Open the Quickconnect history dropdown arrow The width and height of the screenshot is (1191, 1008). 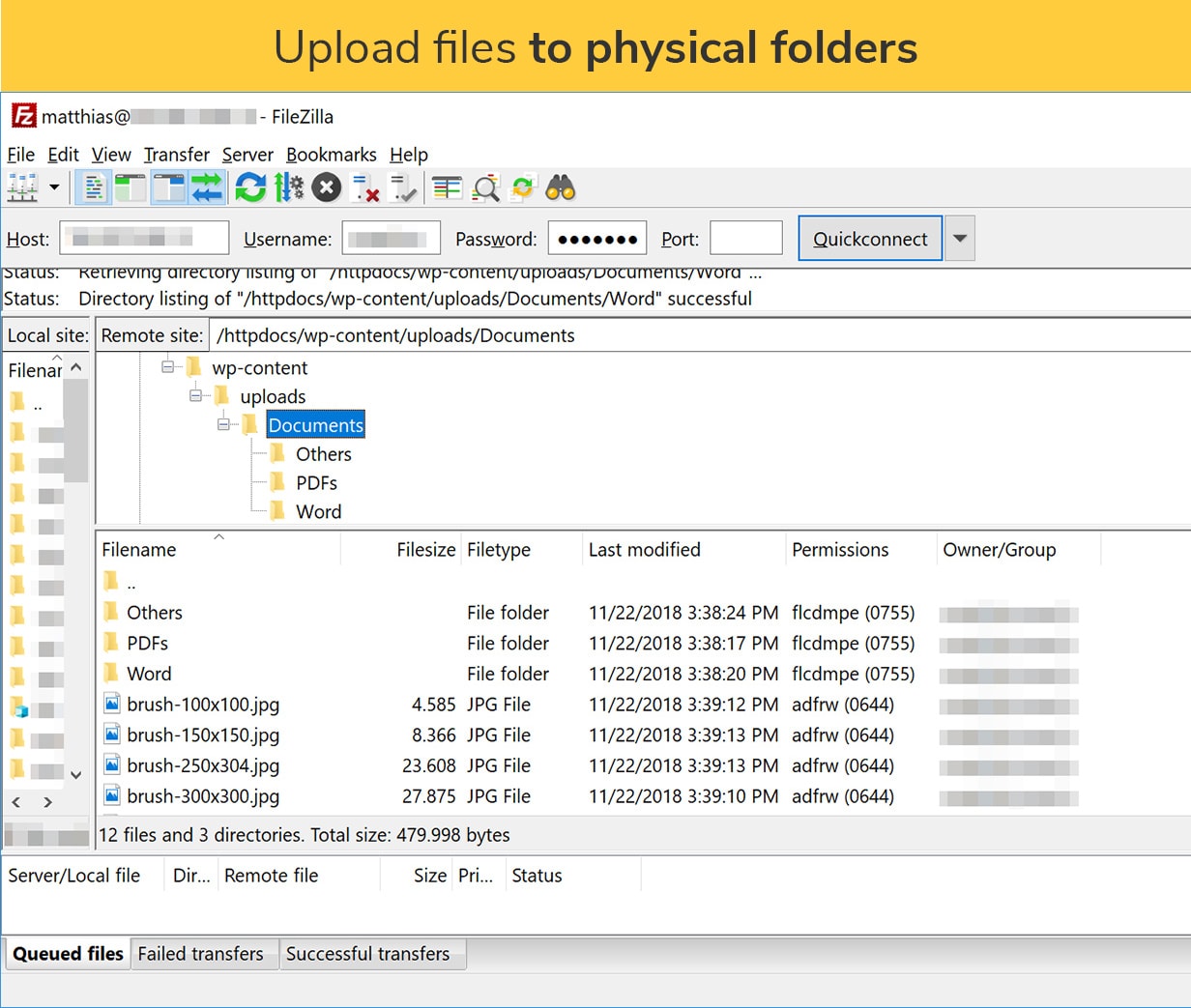959,239
